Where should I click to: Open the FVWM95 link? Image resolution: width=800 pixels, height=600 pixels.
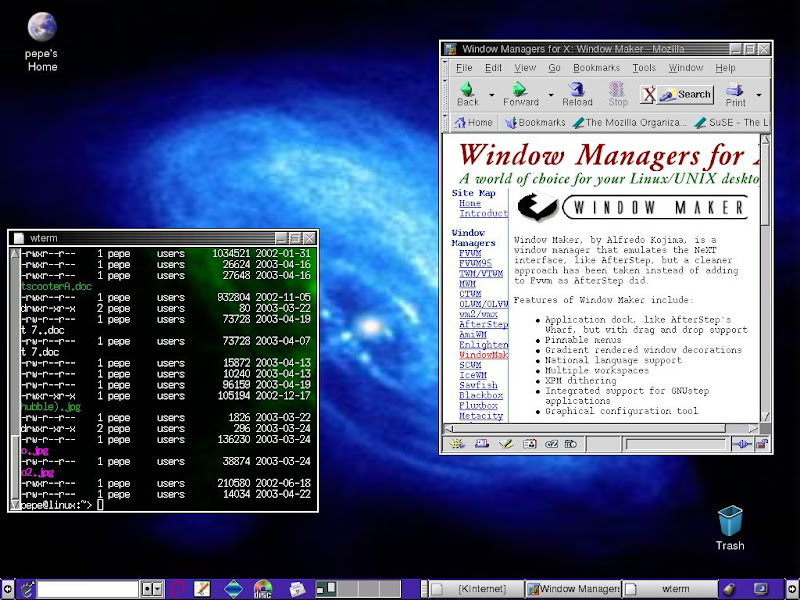(x=475, y=263)
